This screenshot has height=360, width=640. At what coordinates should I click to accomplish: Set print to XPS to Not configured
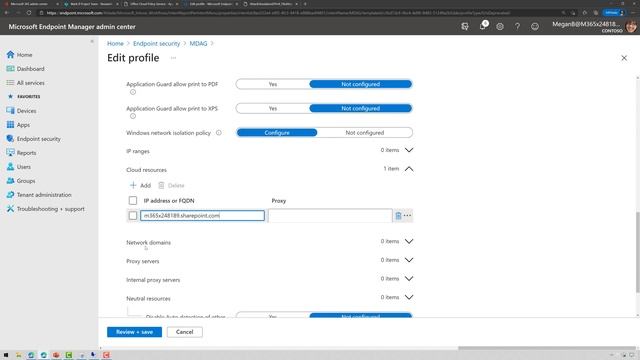click(360, 109)
